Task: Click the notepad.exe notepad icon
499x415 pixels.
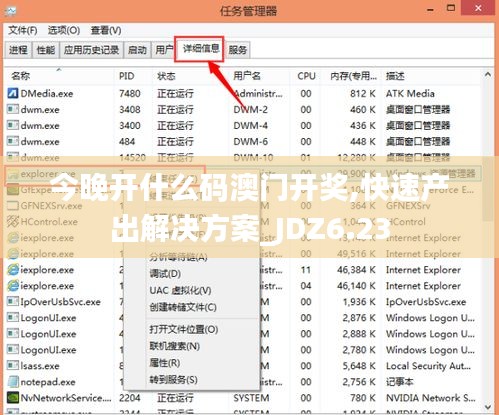Action: (13, 382)
